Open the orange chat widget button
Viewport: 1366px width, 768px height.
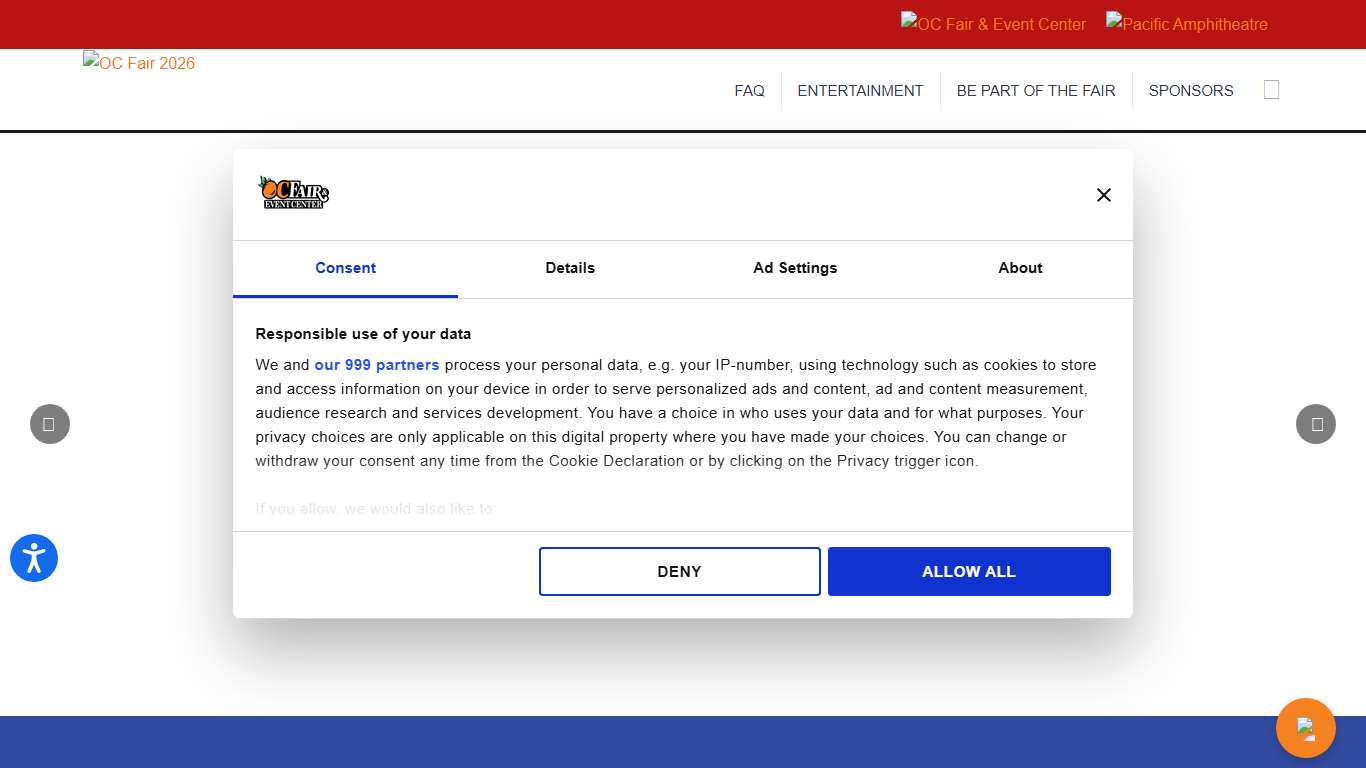point(1305,727)
